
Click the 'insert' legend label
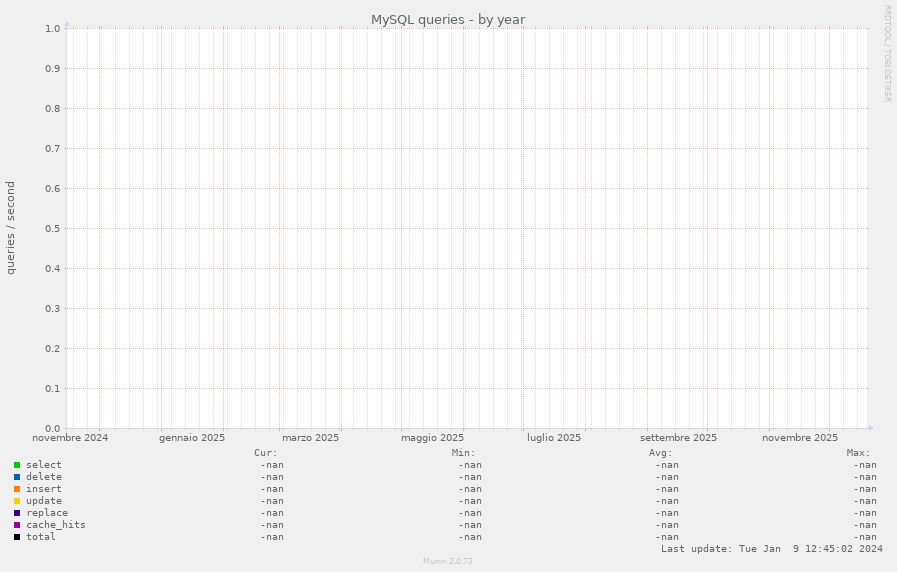pyautogui.click(x=43, y=489)
